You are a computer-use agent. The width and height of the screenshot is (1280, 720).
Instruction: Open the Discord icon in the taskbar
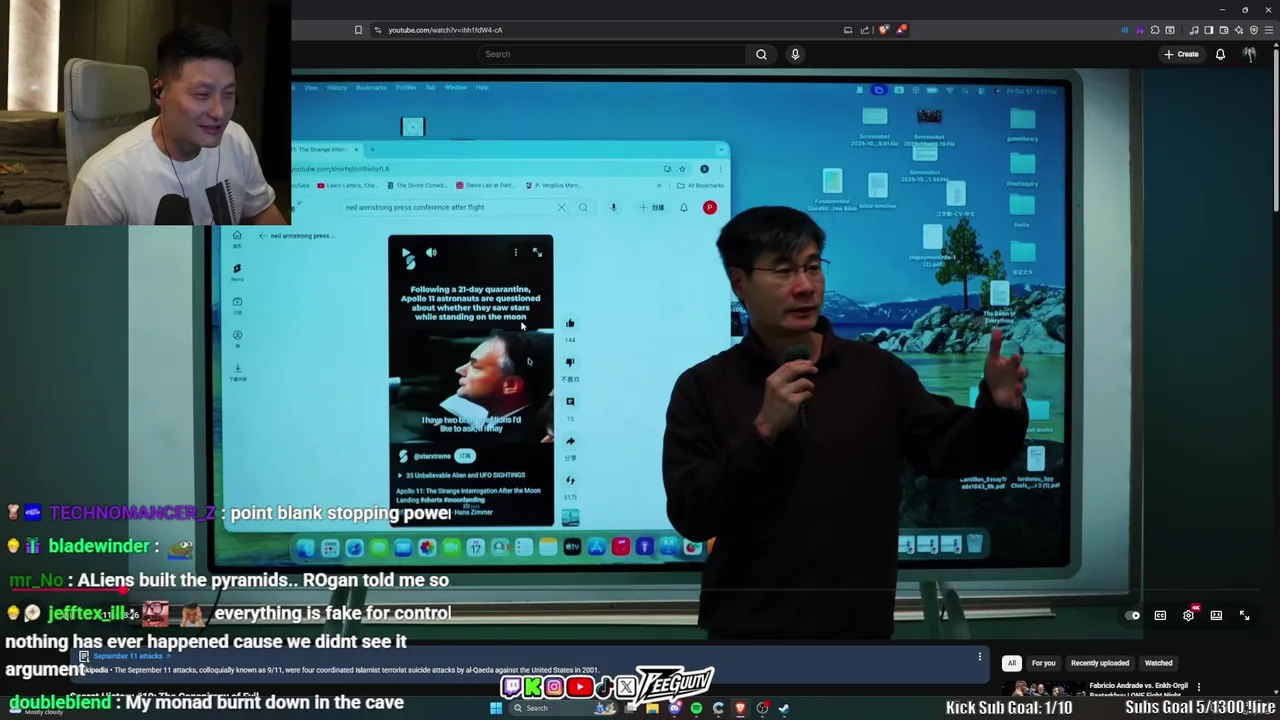675,708
